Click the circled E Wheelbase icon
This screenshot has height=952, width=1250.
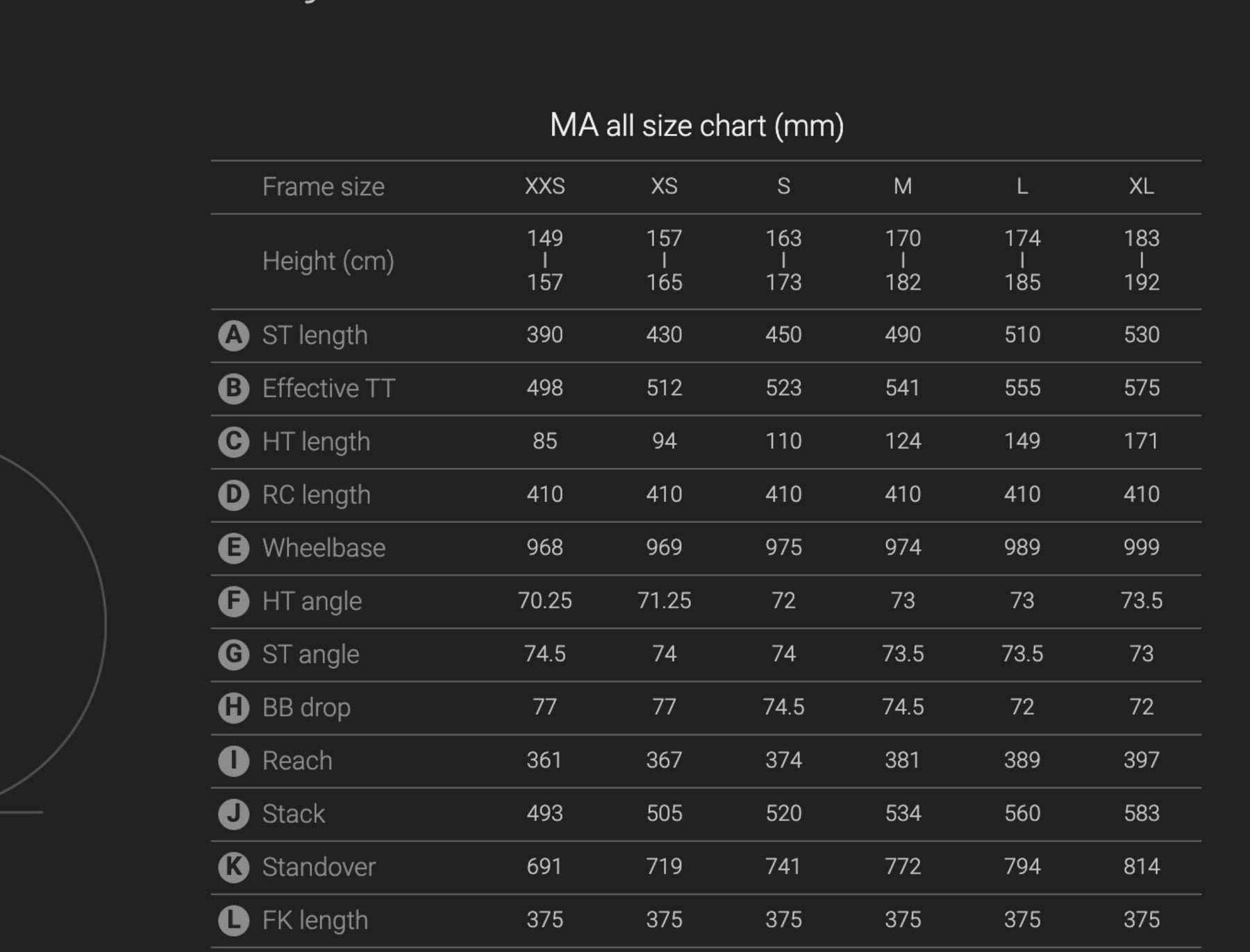click(x=234, y=548)
